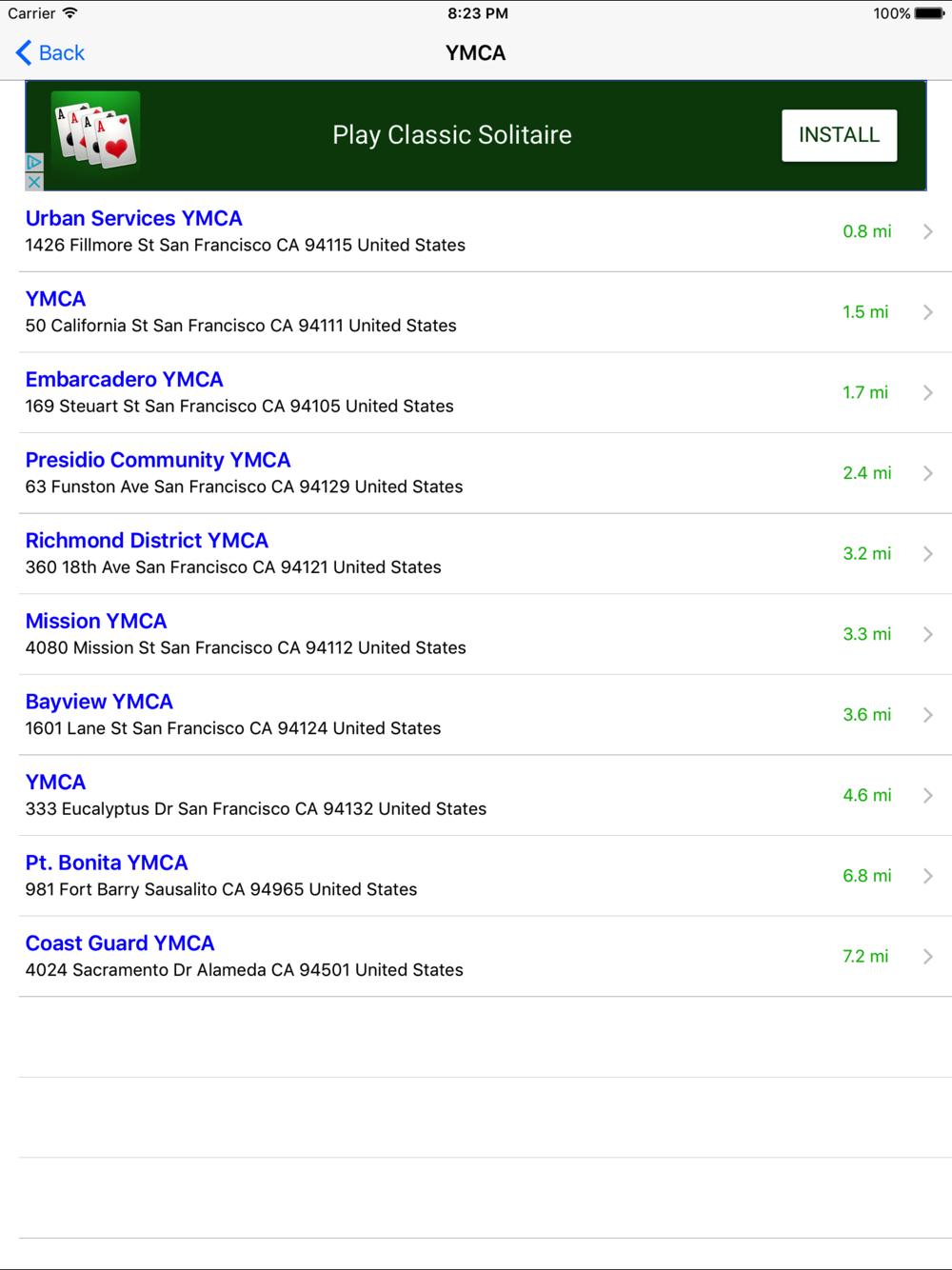The image size is (952, 1270).
Task: Tap the Solitaire cards ad thumbnail
Action: click(95, 130)
